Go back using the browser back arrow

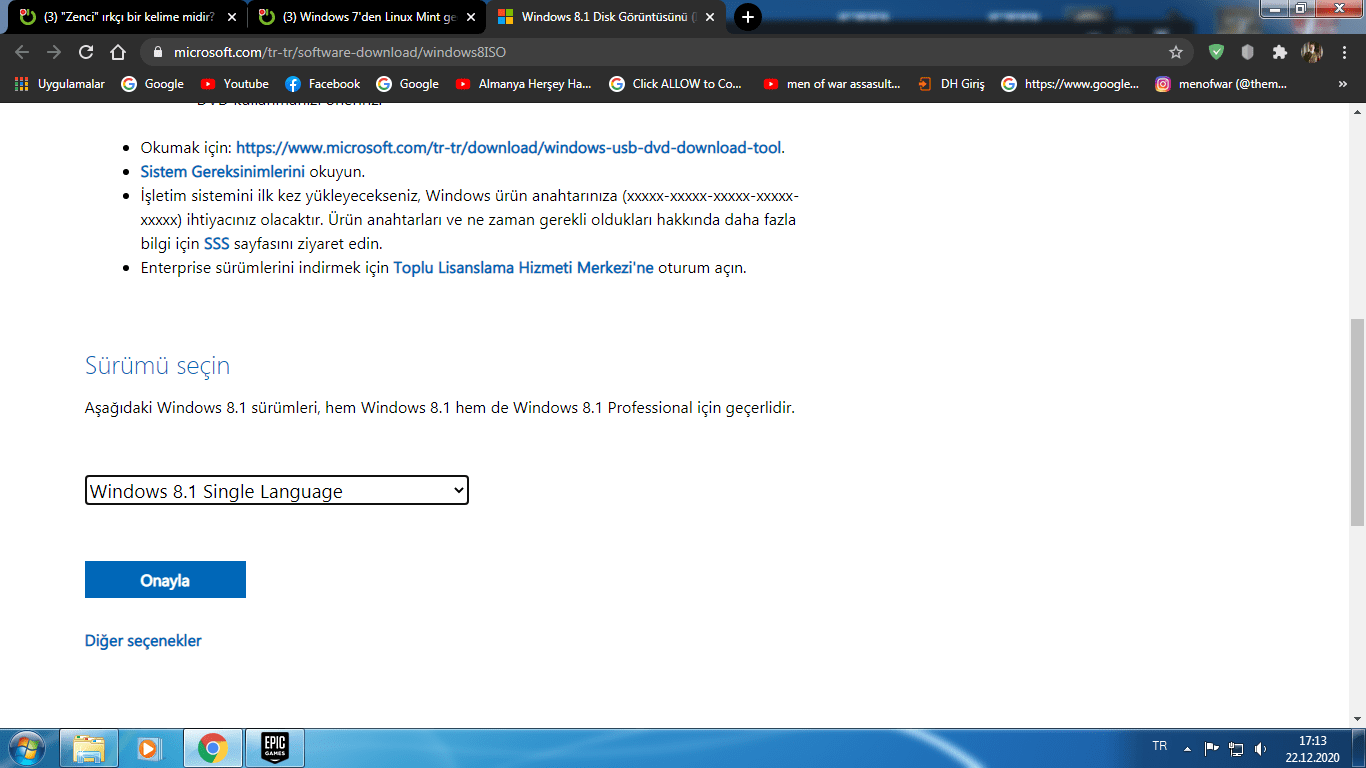[22, 52]
